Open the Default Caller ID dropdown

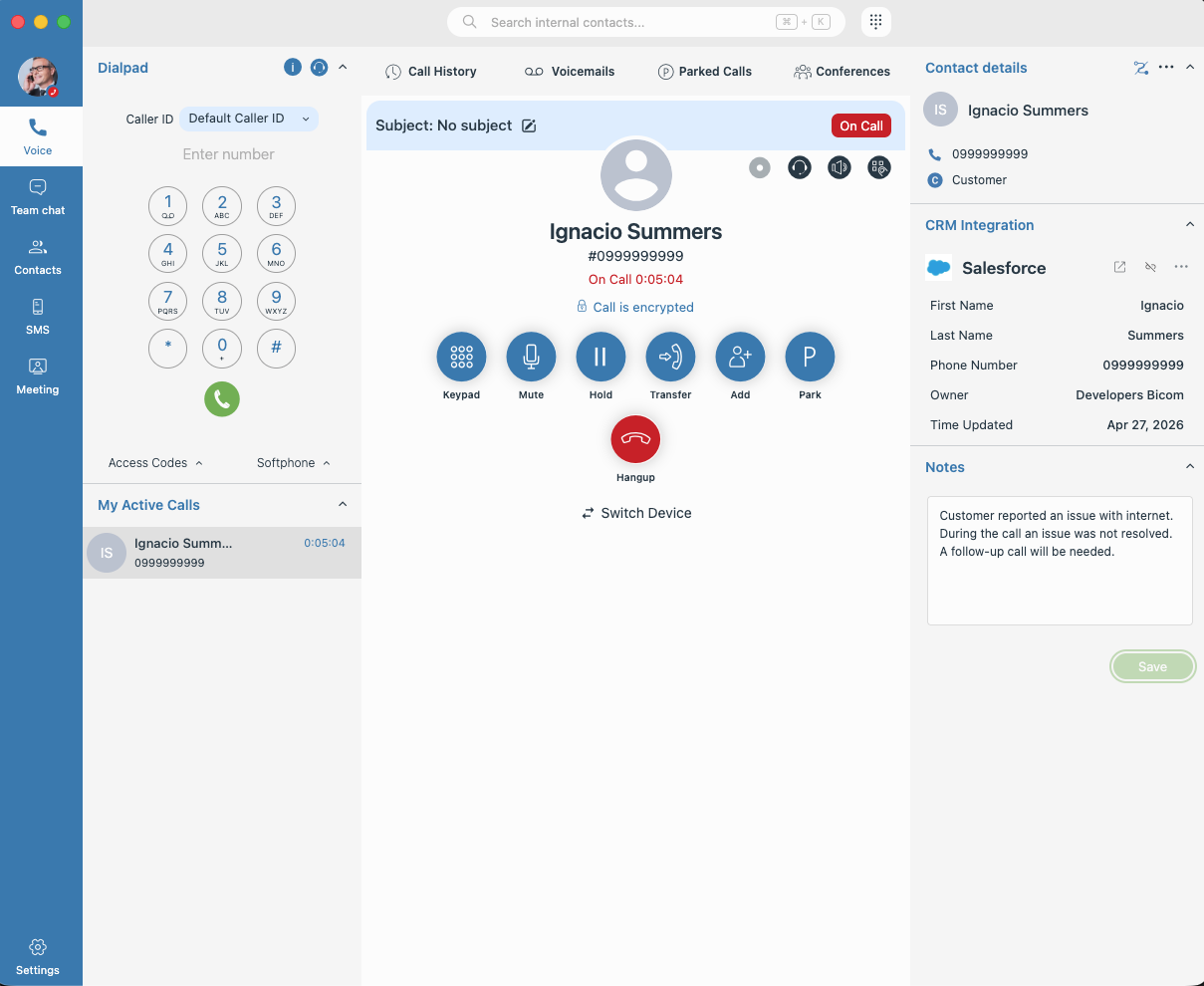click(x=248, y=119)
